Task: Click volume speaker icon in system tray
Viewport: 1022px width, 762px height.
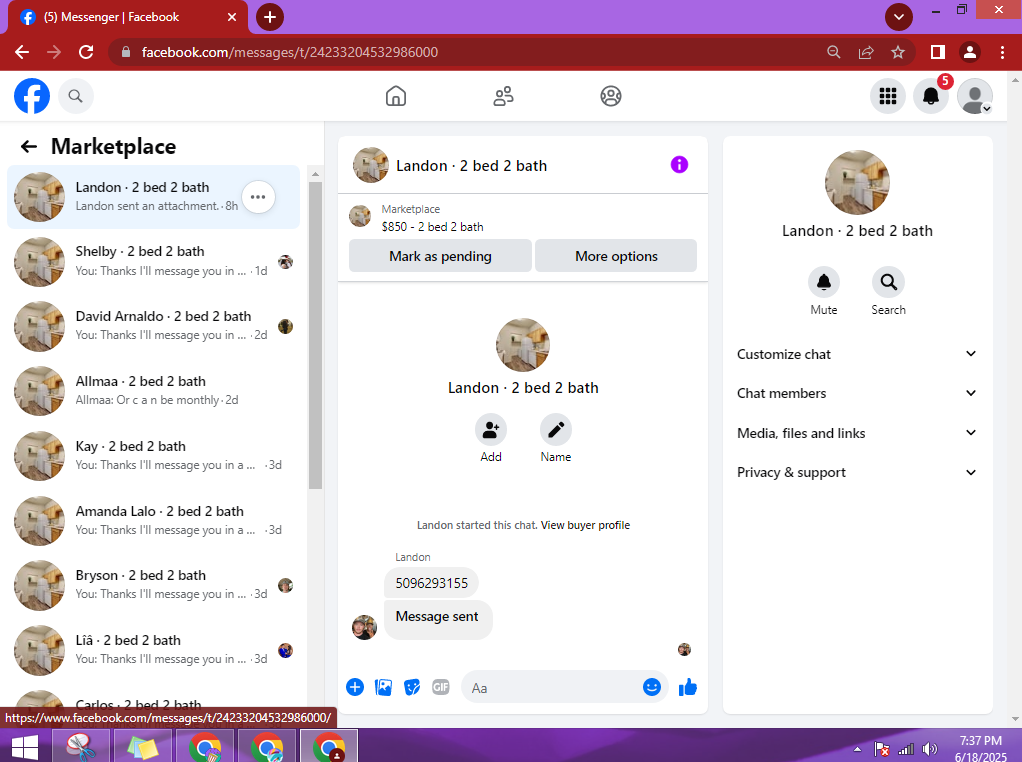Action: click(x=931, y=749)
